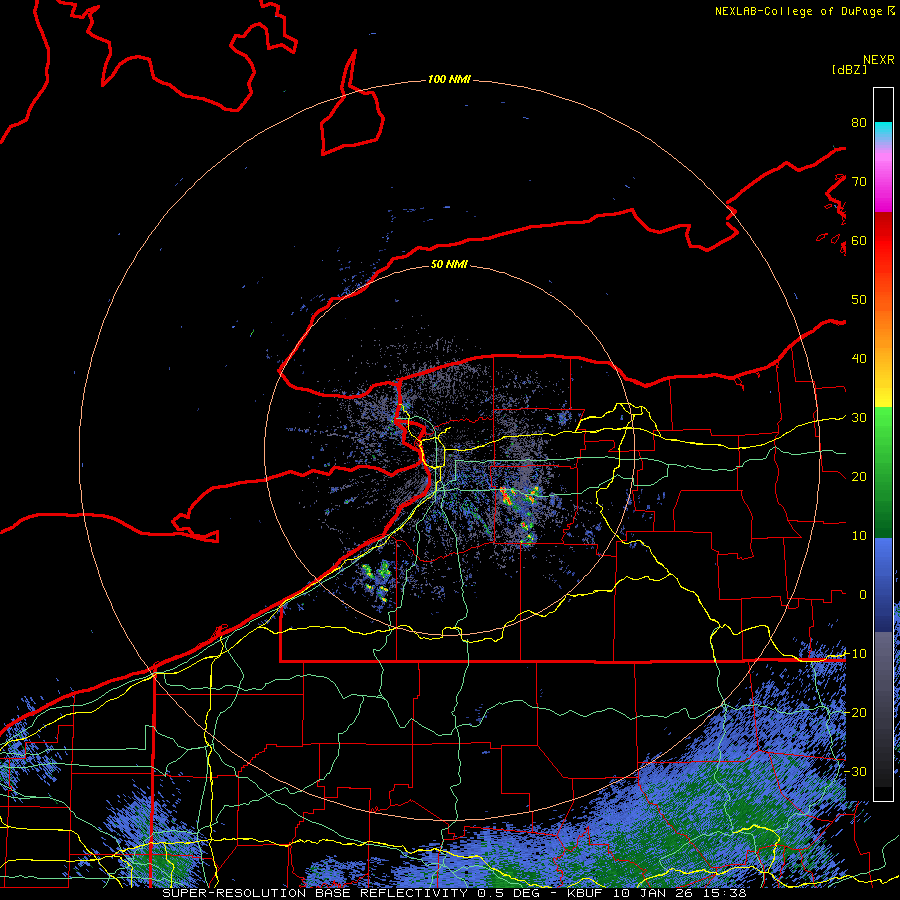Screen dimensions: 900x900
Task: Click the '30' value on the dBZ scale
Action: pyautogui.click(x=859, y=418)
